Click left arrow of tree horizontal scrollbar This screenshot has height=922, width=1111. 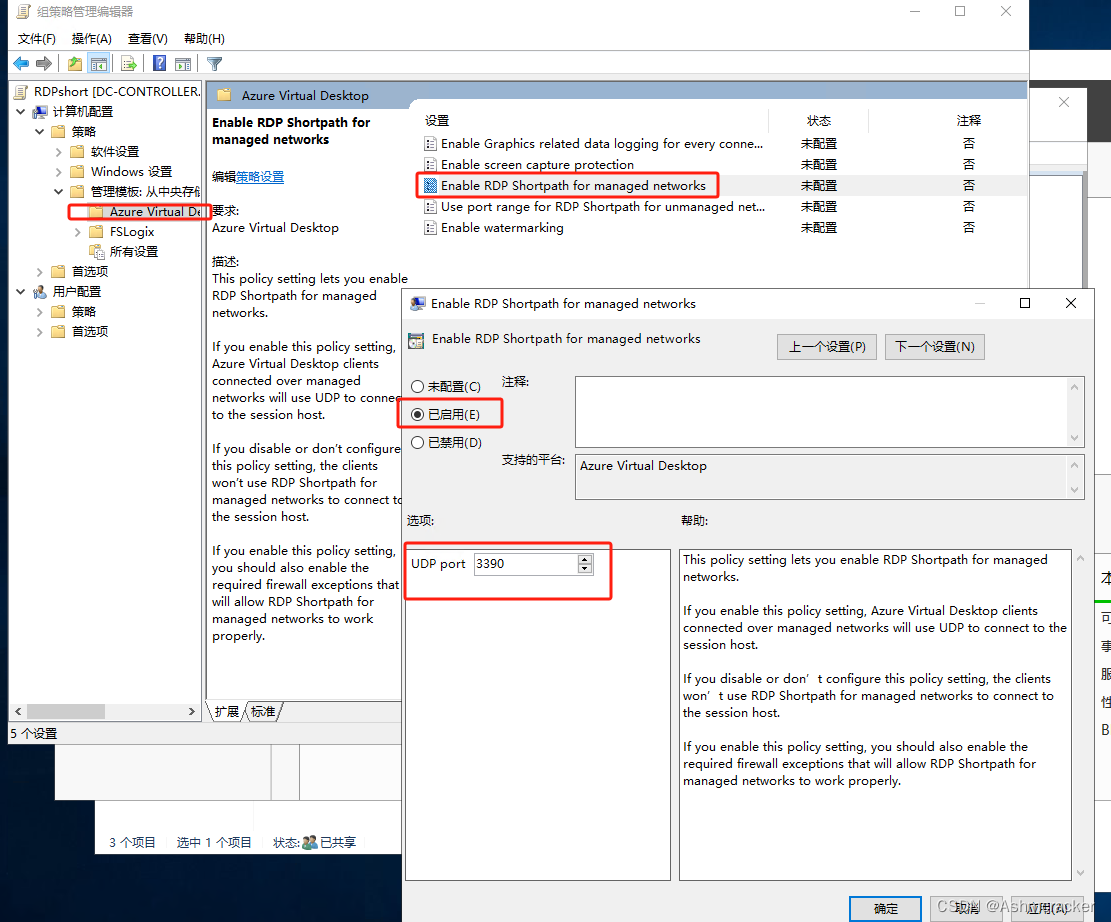click(18, 712)
